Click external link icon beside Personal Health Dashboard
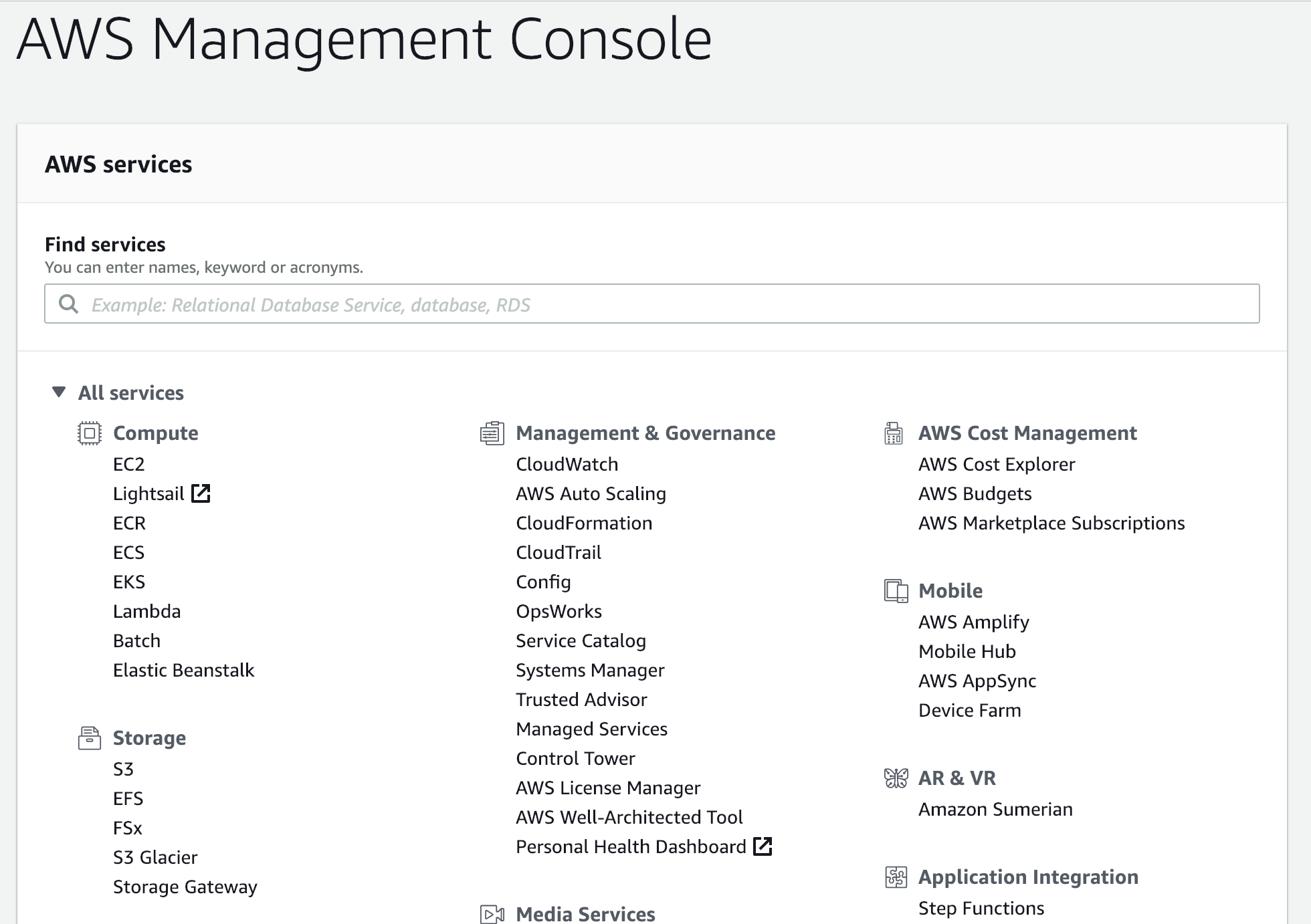Viewport: 1311px width, 924px height. coord(763,846)
